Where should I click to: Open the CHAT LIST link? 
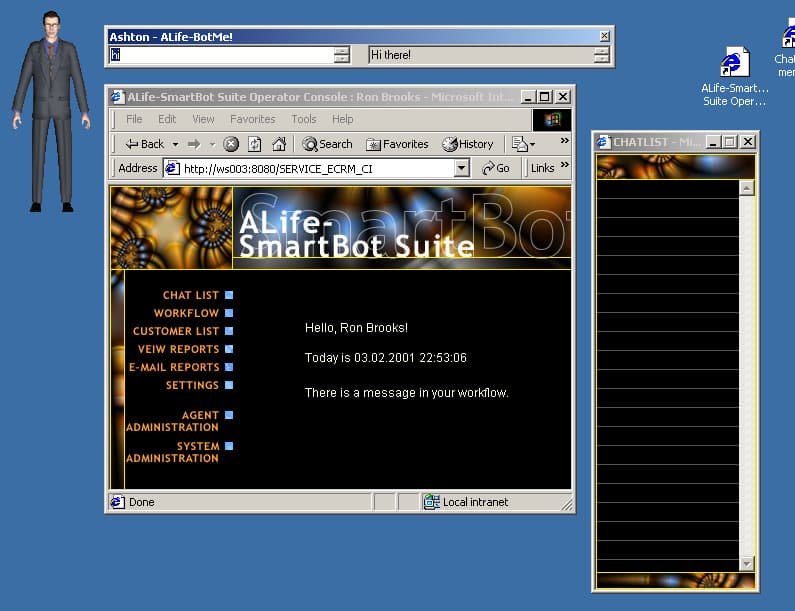[x=191, y=295]
